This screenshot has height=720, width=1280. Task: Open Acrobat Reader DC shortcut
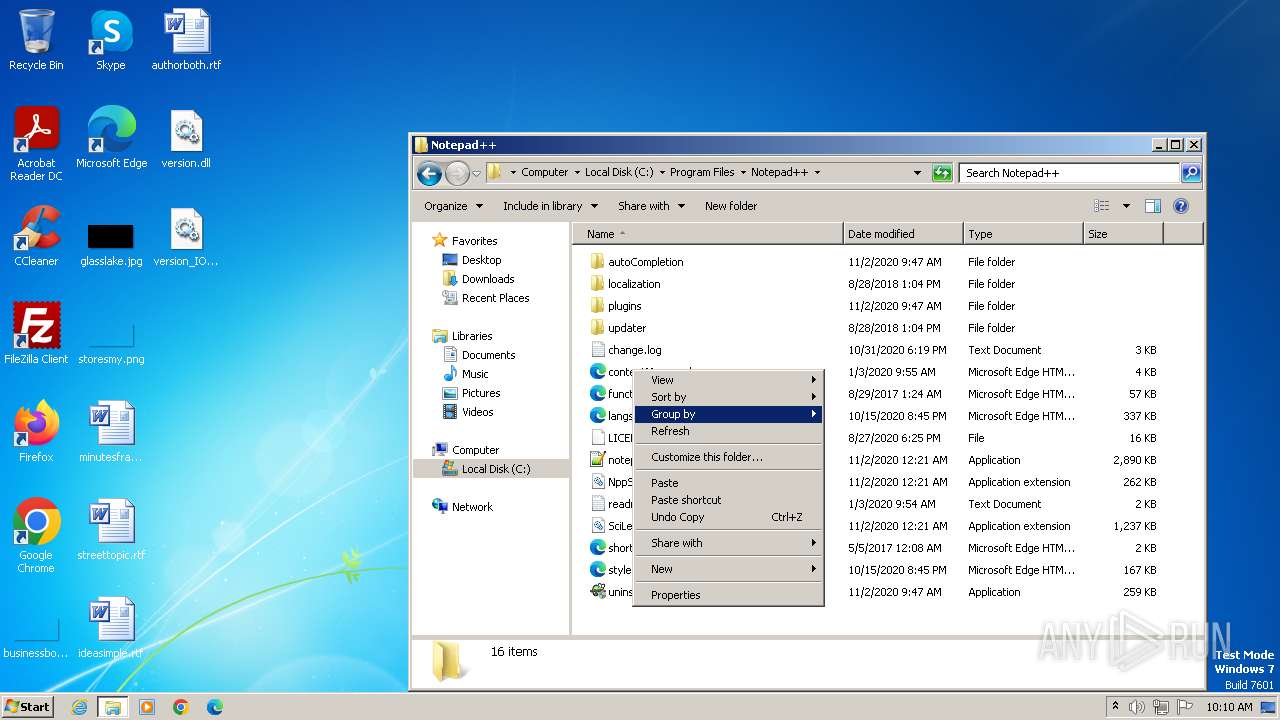click(x=36, y=143)
